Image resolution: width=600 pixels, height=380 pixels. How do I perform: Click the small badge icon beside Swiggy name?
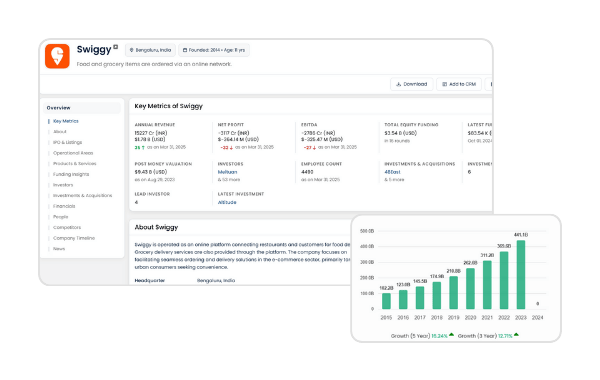[116, 47]
